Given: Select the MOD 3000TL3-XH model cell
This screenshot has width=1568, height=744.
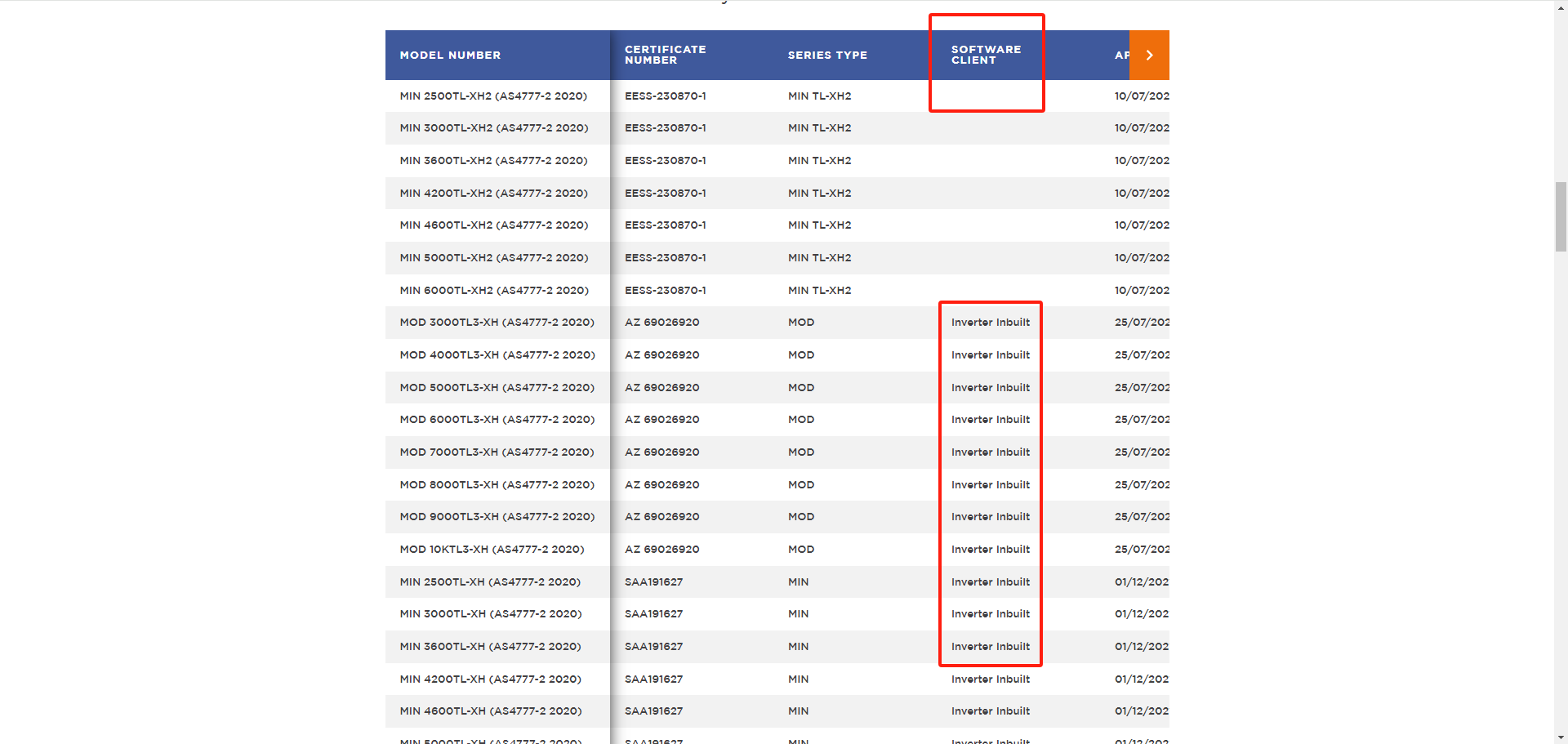Looking at the screenshot, I should pyautogui.click(x=497, y=323).
